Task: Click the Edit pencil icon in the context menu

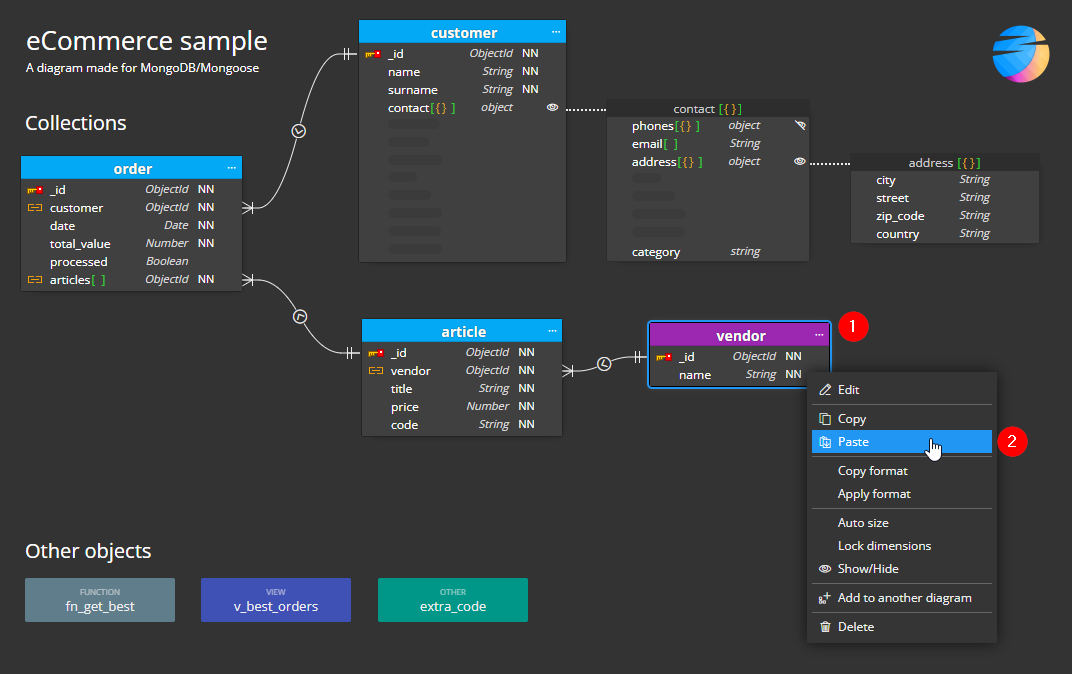Action: 824,389
